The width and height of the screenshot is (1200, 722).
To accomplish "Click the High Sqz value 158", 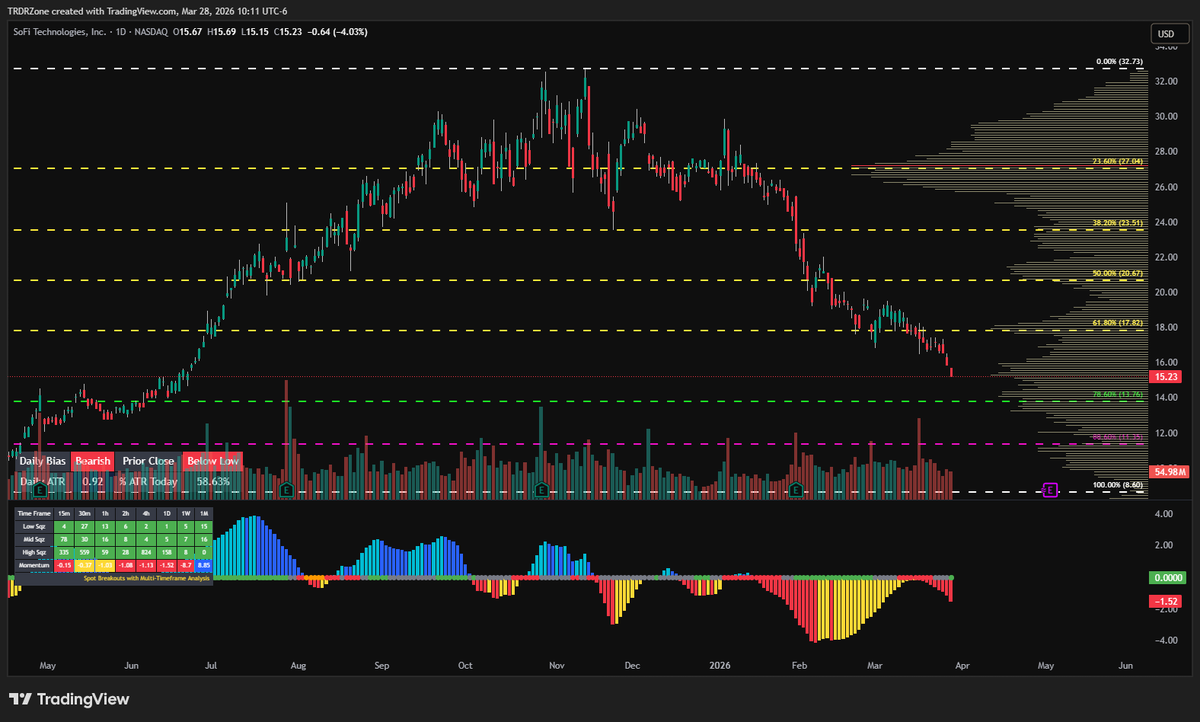I will coord(167,553).
